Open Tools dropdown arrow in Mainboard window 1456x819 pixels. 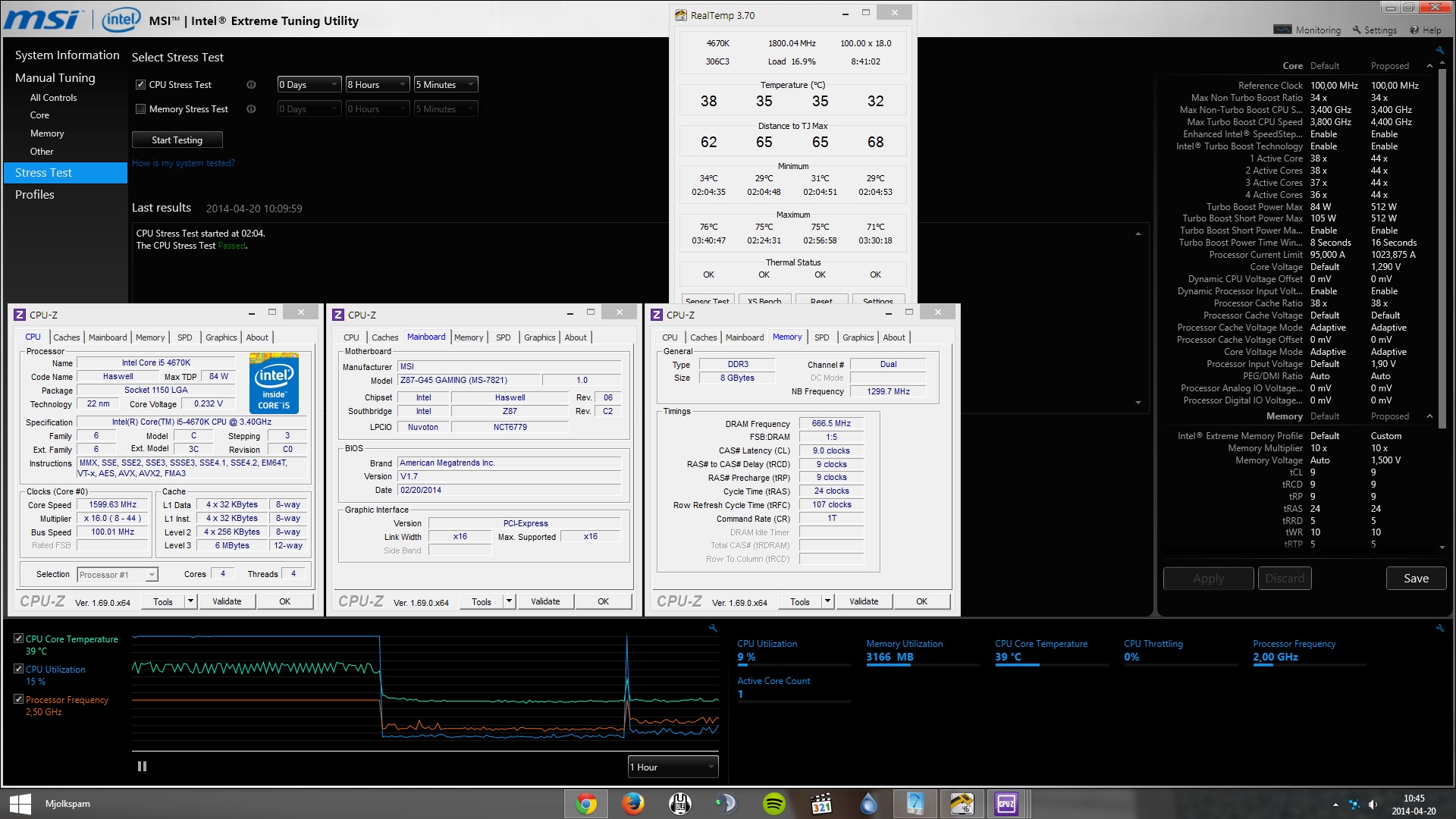click(x=510, y=601)
